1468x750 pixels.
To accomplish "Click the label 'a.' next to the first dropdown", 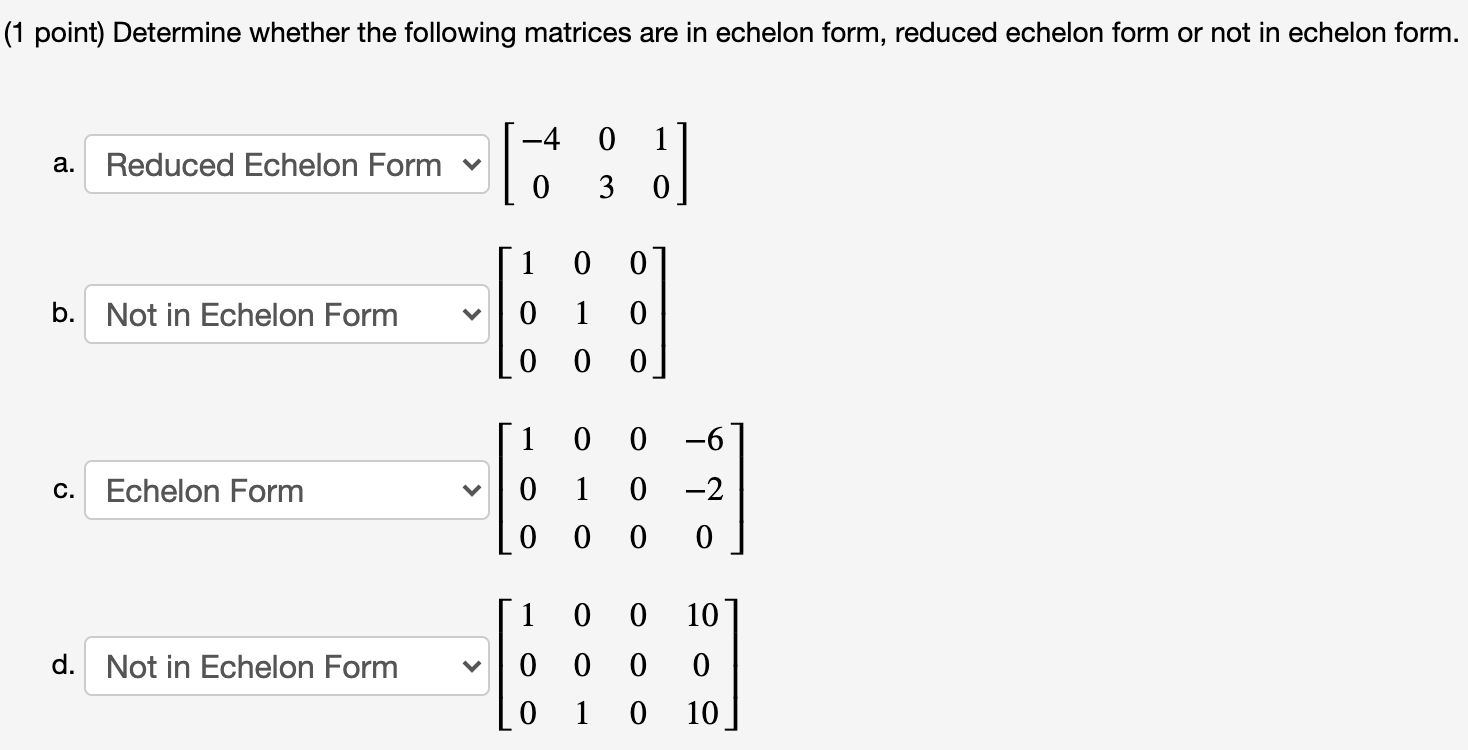I will (x=65, y=164).
